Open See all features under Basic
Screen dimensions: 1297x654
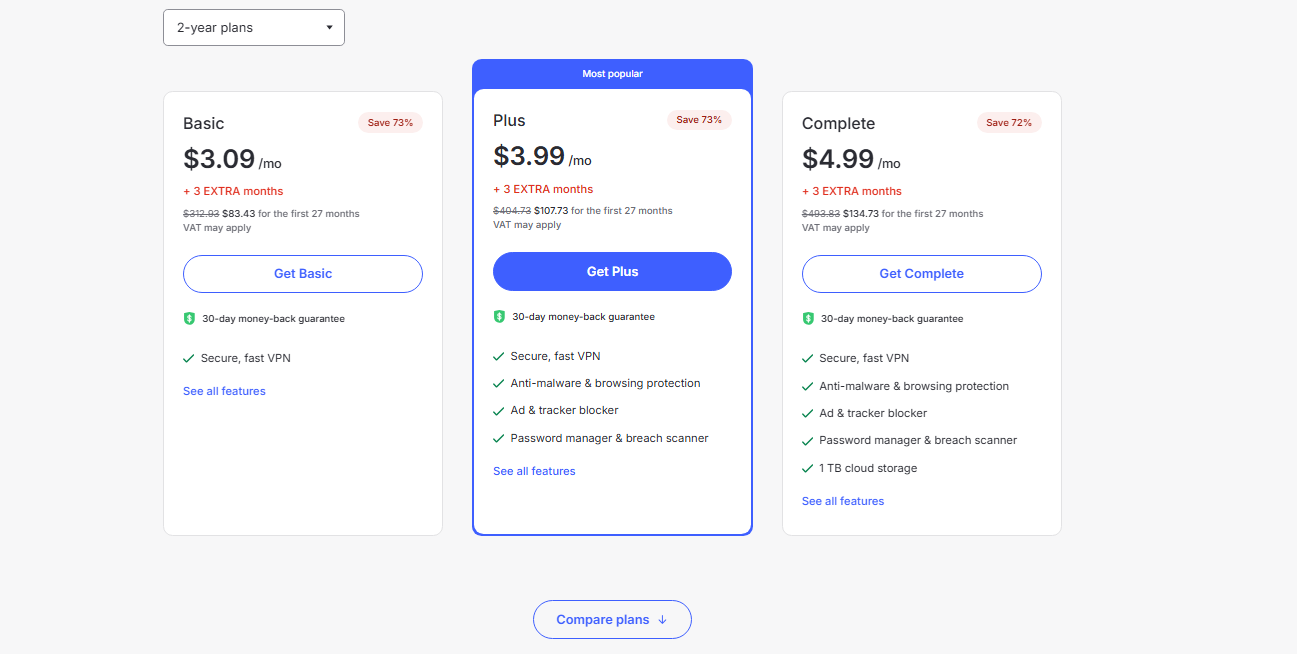(224, 391)
